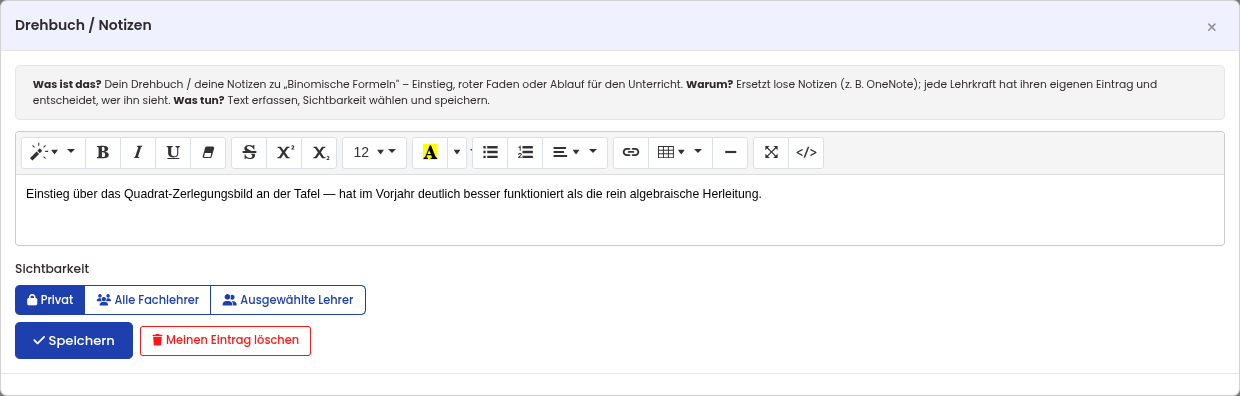Click the eraser remove-formatting icon
Image resolution: width=1240 pixels, height=396 pixels.
(x=208, y=152)
